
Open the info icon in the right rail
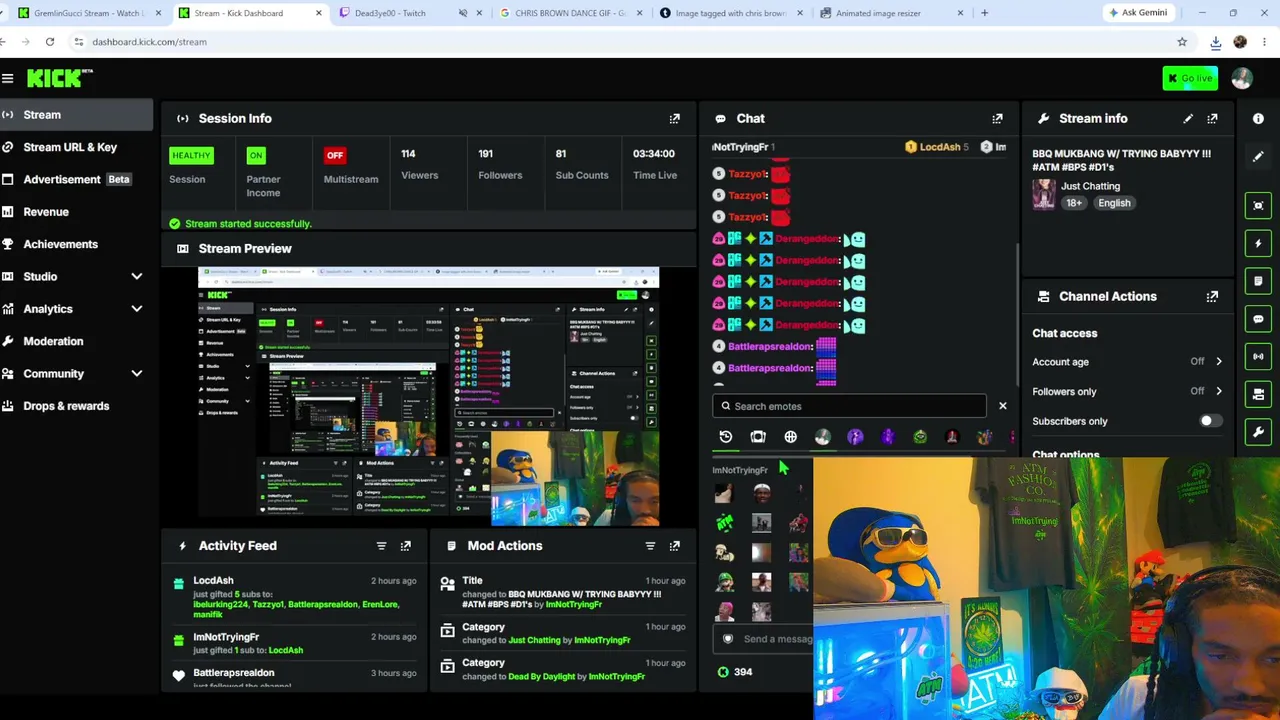point(1258,118)
